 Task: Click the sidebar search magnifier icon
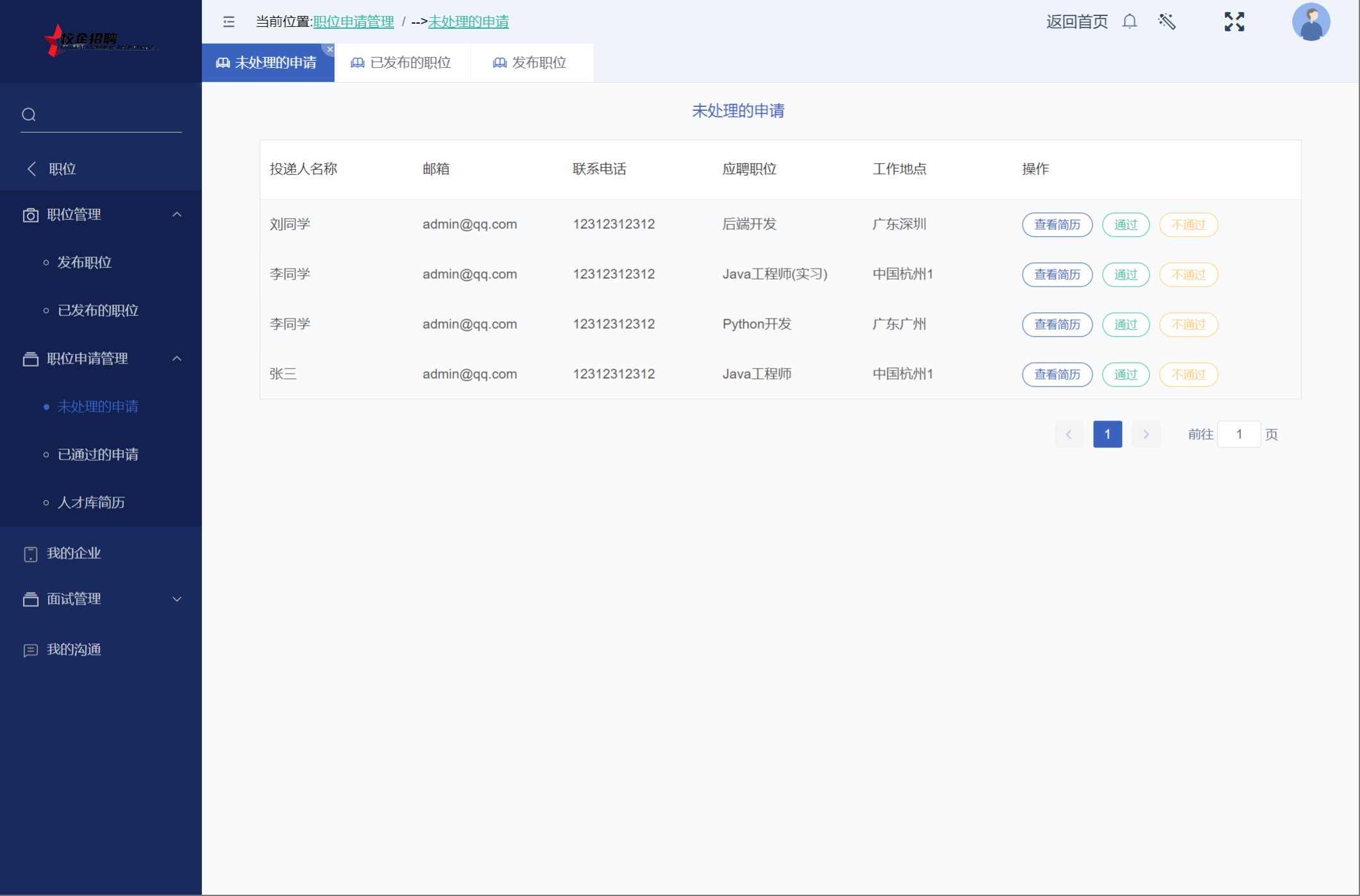29,115
